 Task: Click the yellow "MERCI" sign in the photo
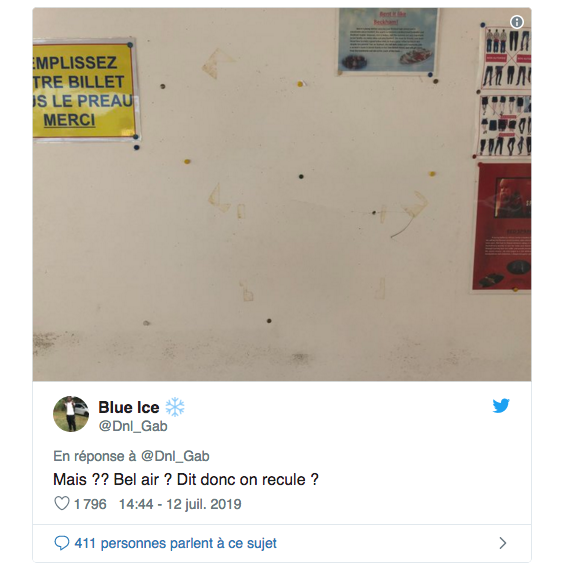(x=84, y=89)
